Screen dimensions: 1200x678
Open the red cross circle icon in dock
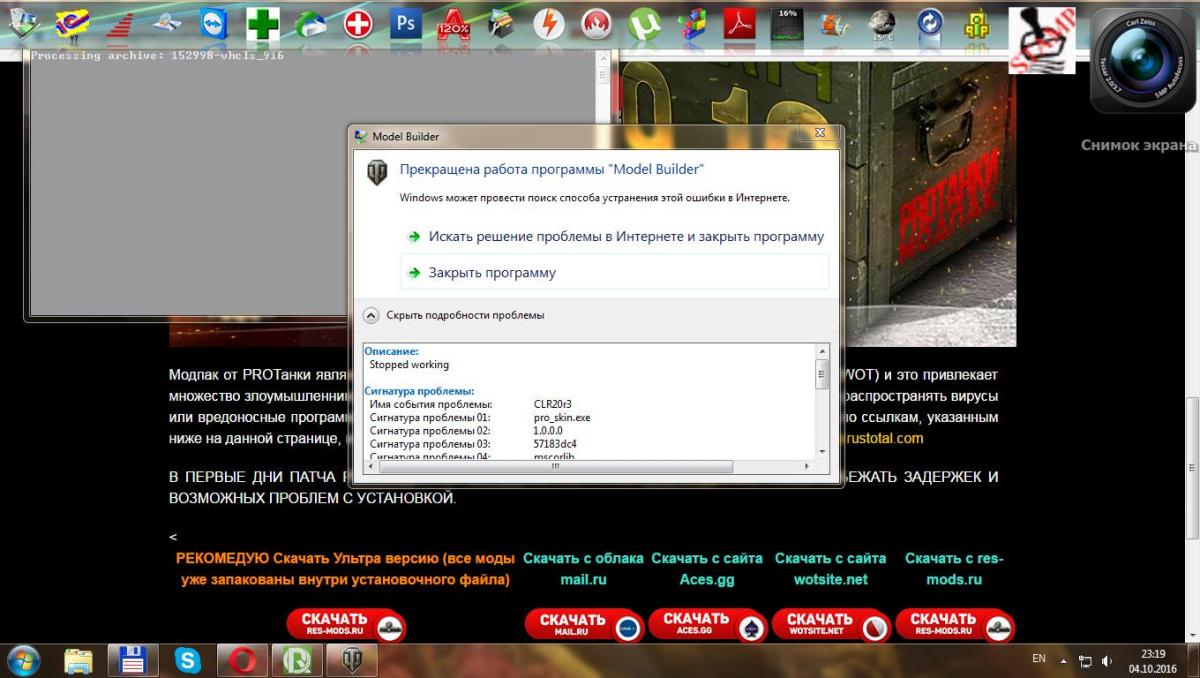tap(358, 23)
